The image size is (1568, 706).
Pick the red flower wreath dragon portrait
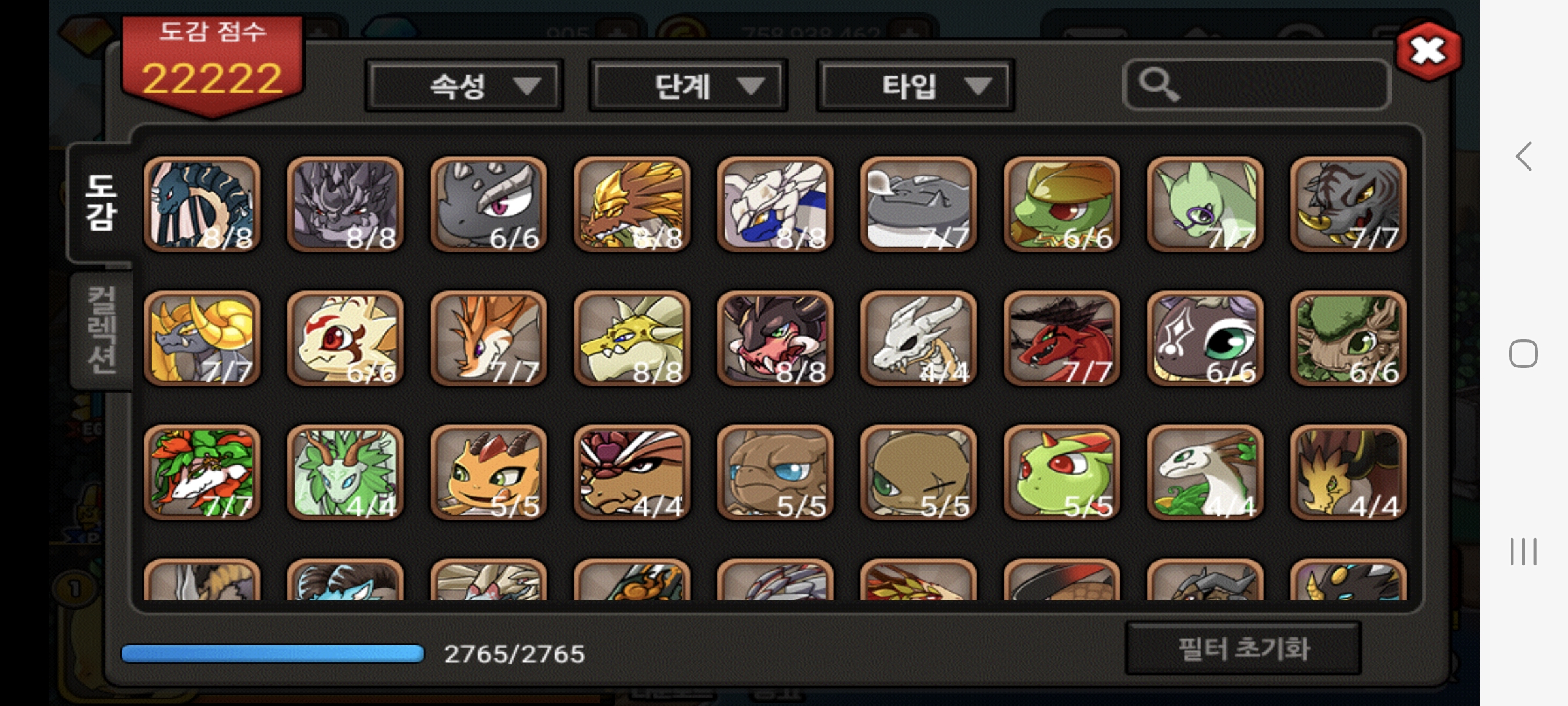point(202,473)
